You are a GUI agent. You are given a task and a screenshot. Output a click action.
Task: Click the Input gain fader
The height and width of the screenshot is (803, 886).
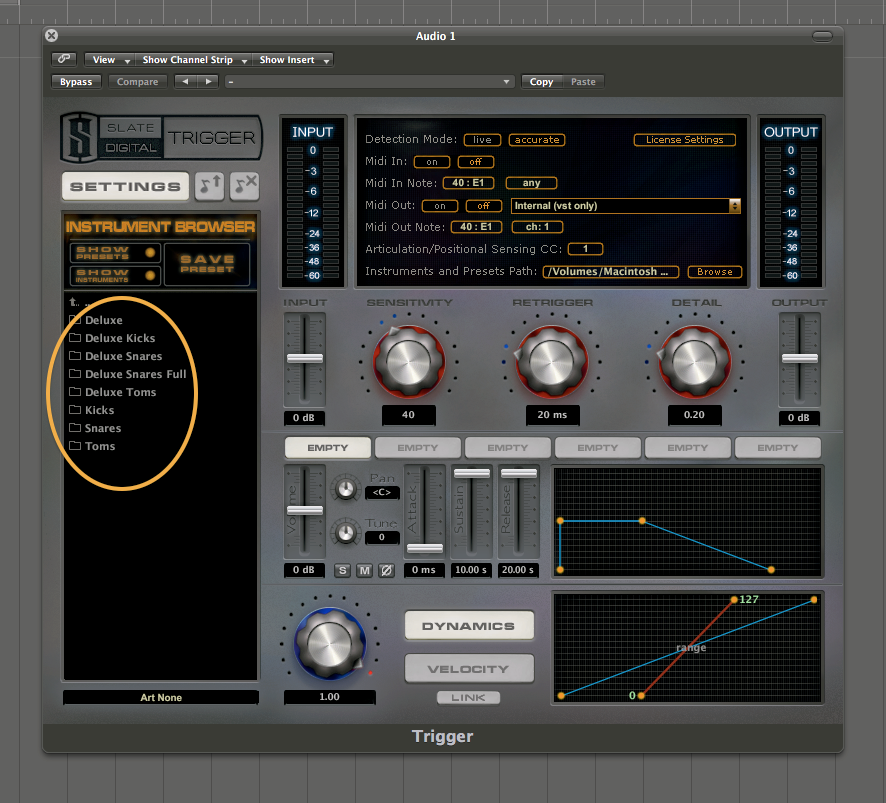(x=305, y=358)
